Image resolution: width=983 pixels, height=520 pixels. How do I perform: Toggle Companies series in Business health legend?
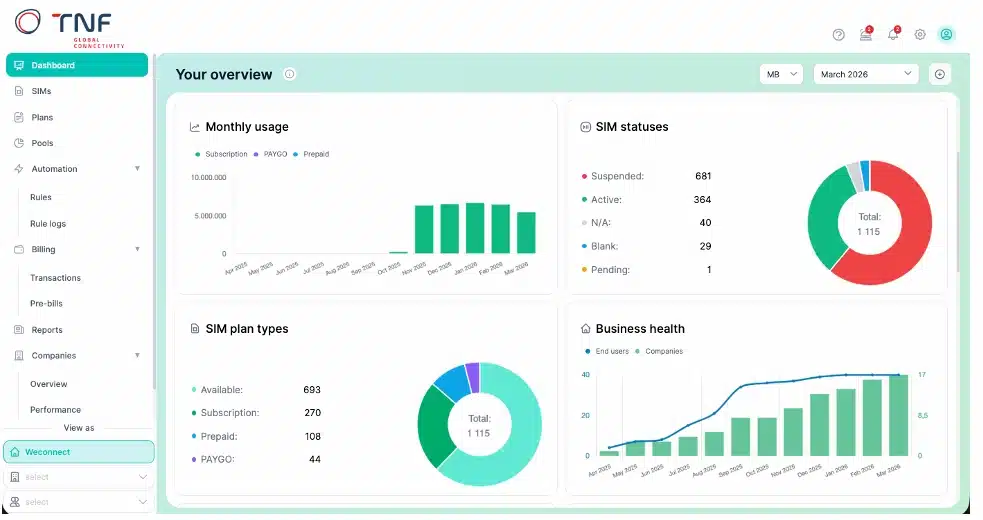[x=659, y=351]
